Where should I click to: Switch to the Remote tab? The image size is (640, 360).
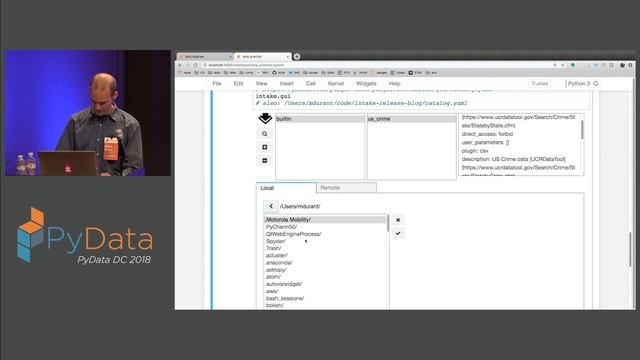[x=346, y=188]
